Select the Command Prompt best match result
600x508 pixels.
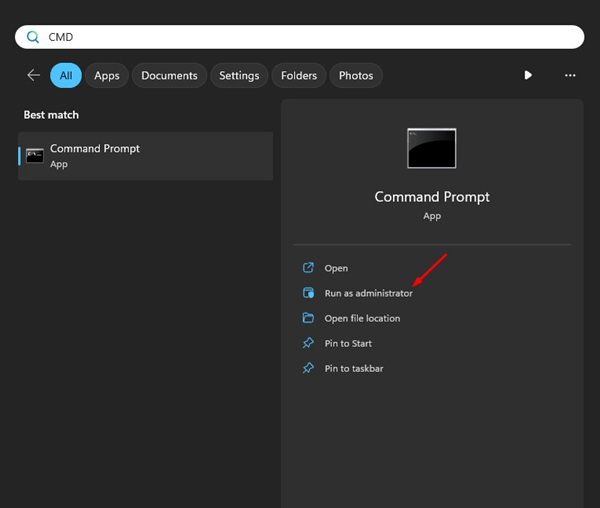[x=146, y=156]
